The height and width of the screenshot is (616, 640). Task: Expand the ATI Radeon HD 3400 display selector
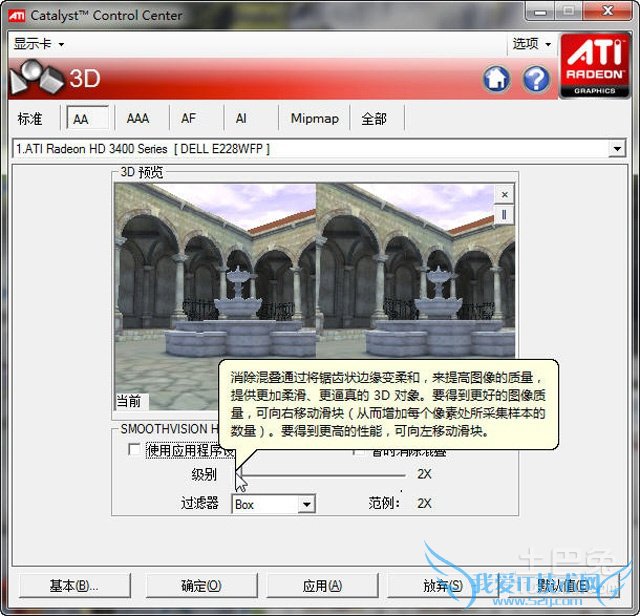[x=617, y=149]
